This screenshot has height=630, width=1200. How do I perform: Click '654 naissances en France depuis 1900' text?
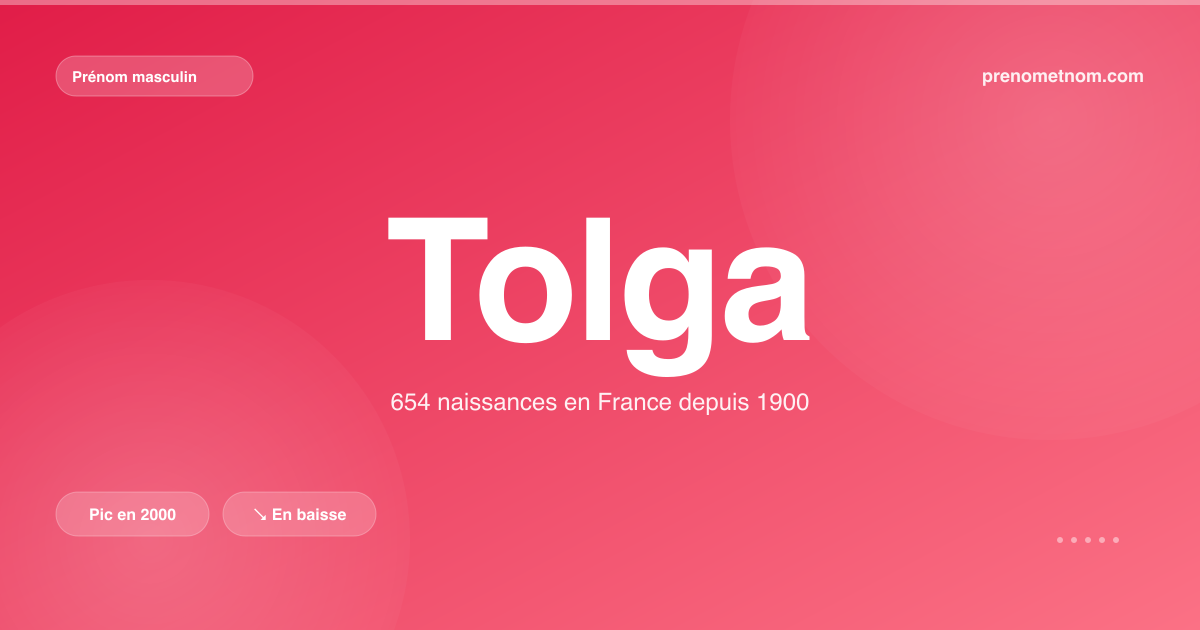coord(599,403)
